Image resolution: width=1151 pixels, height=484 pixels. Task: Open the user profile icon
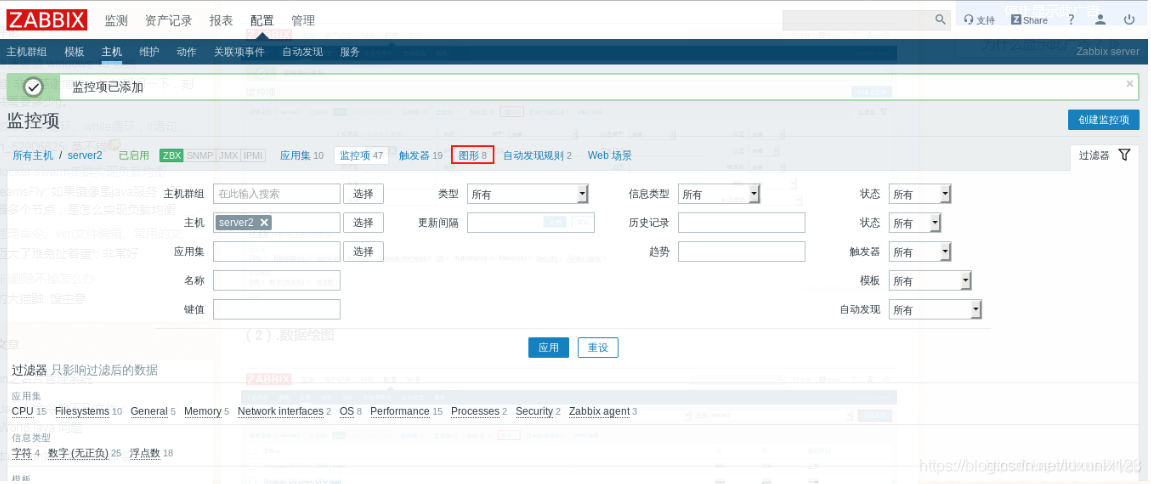(1100, 20)
